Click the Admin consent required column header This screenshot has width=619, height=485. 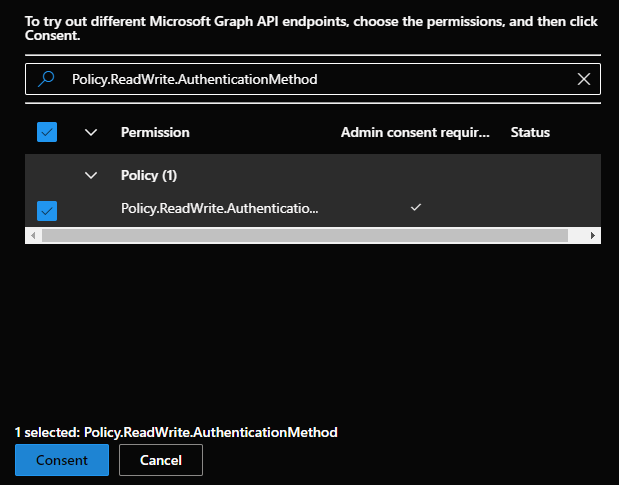coord(416,132)
